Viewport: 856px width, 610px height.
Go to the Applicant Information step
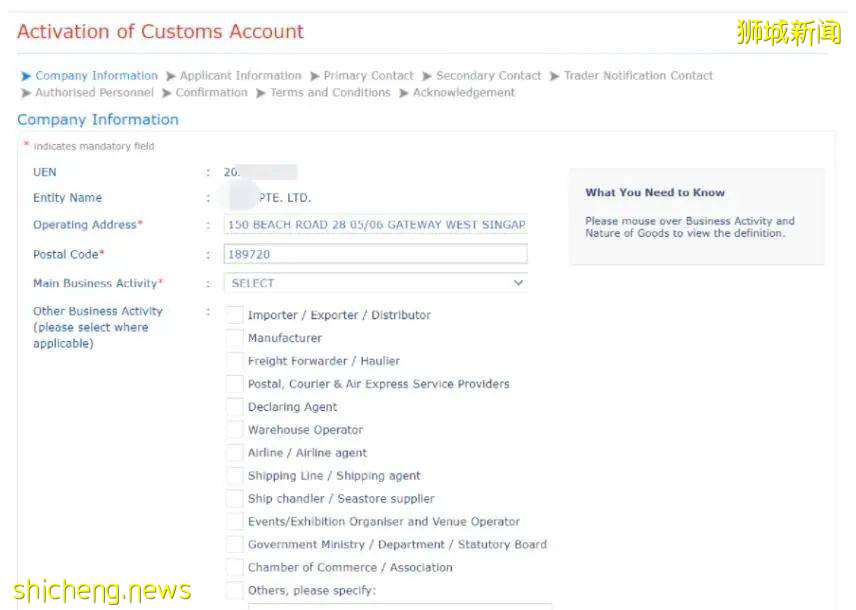(x=240, y=75)
